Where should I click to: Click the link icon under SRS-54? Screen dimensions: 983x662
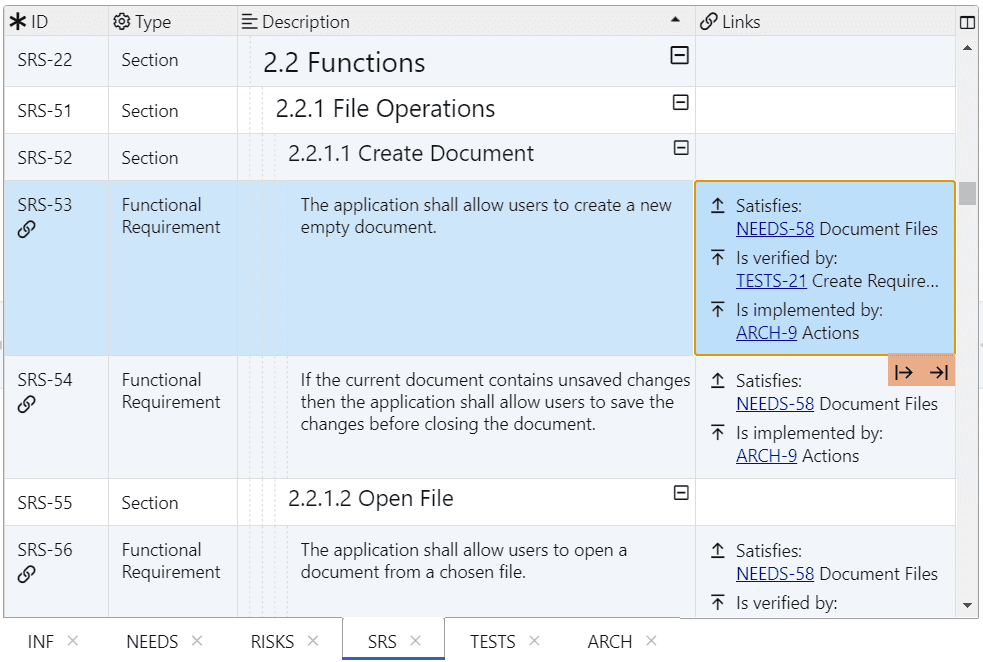[x=27, y=404]
